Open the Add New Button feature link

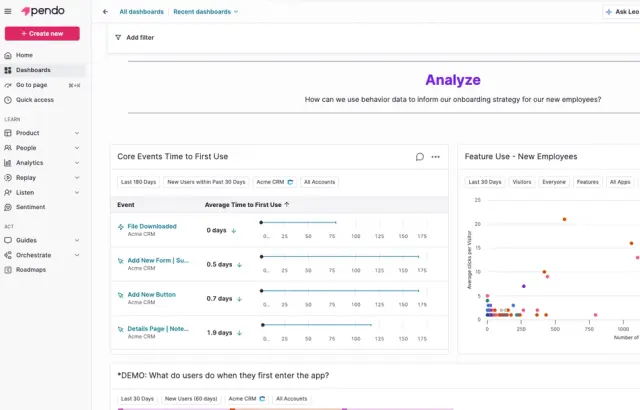151,295
